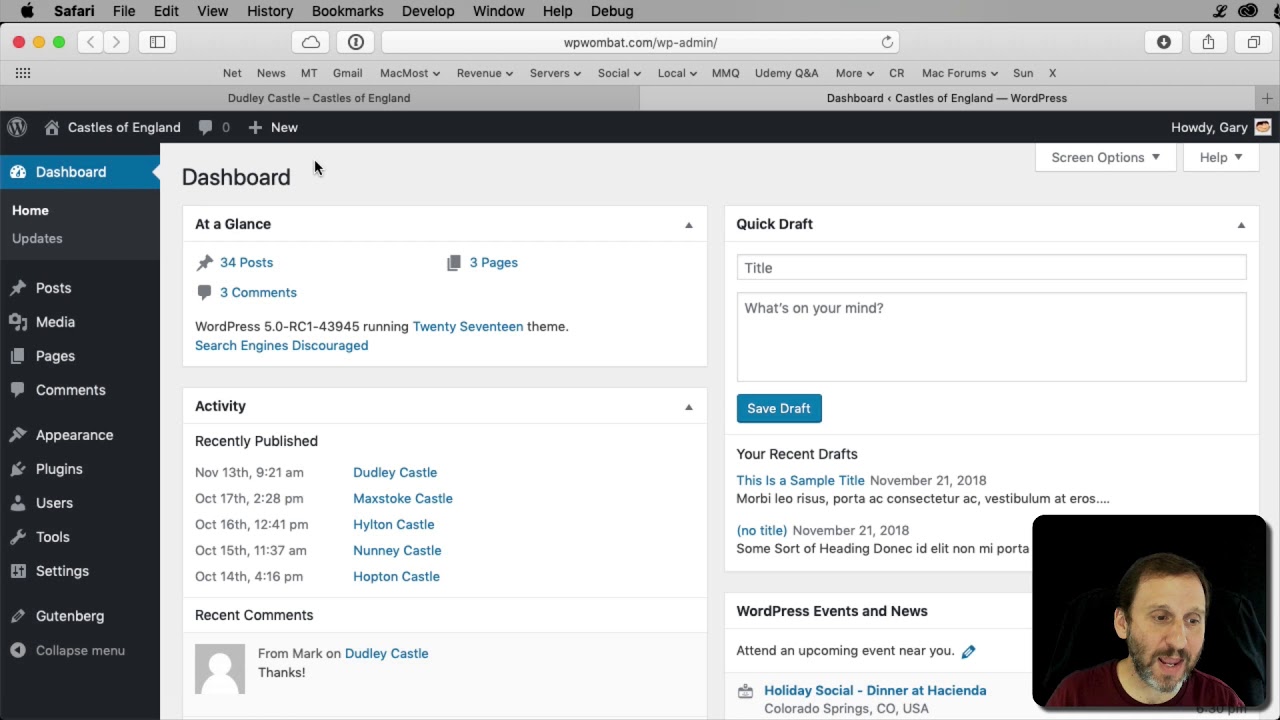Click the iCloud tabs icon in toolbar
1280x720 pixels.
(x=311, y=42)
